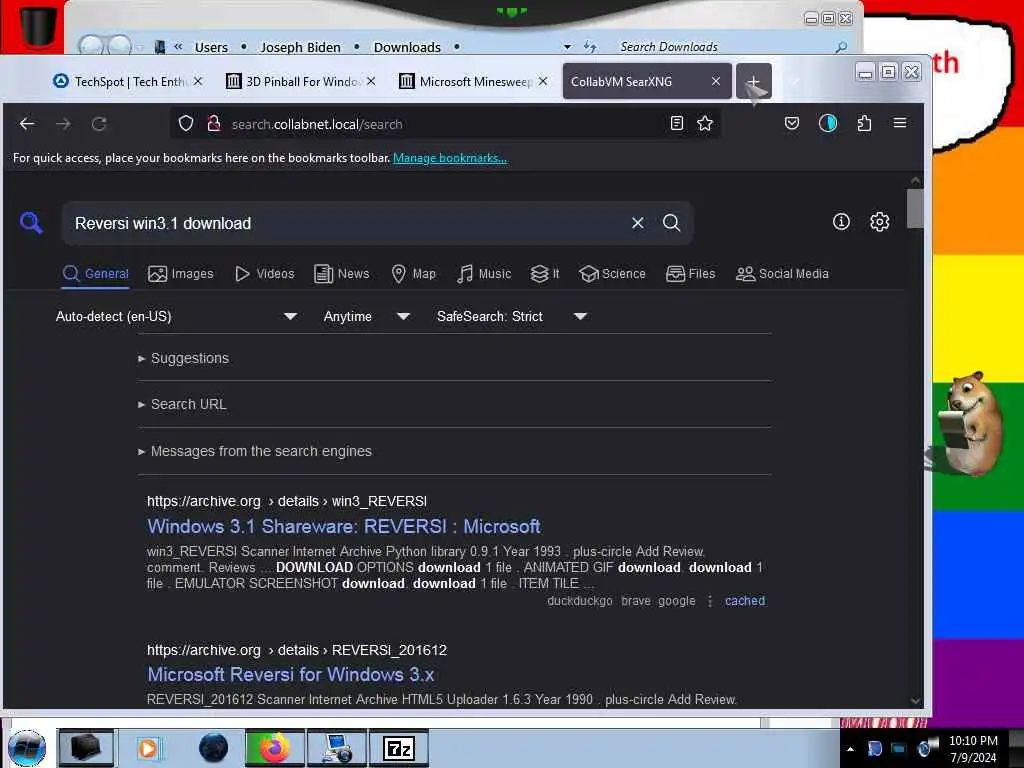Open Firefox from the taskbar
Image resolution: width=1024 pixels, height=768 pixels.
[x=274, y=748]
